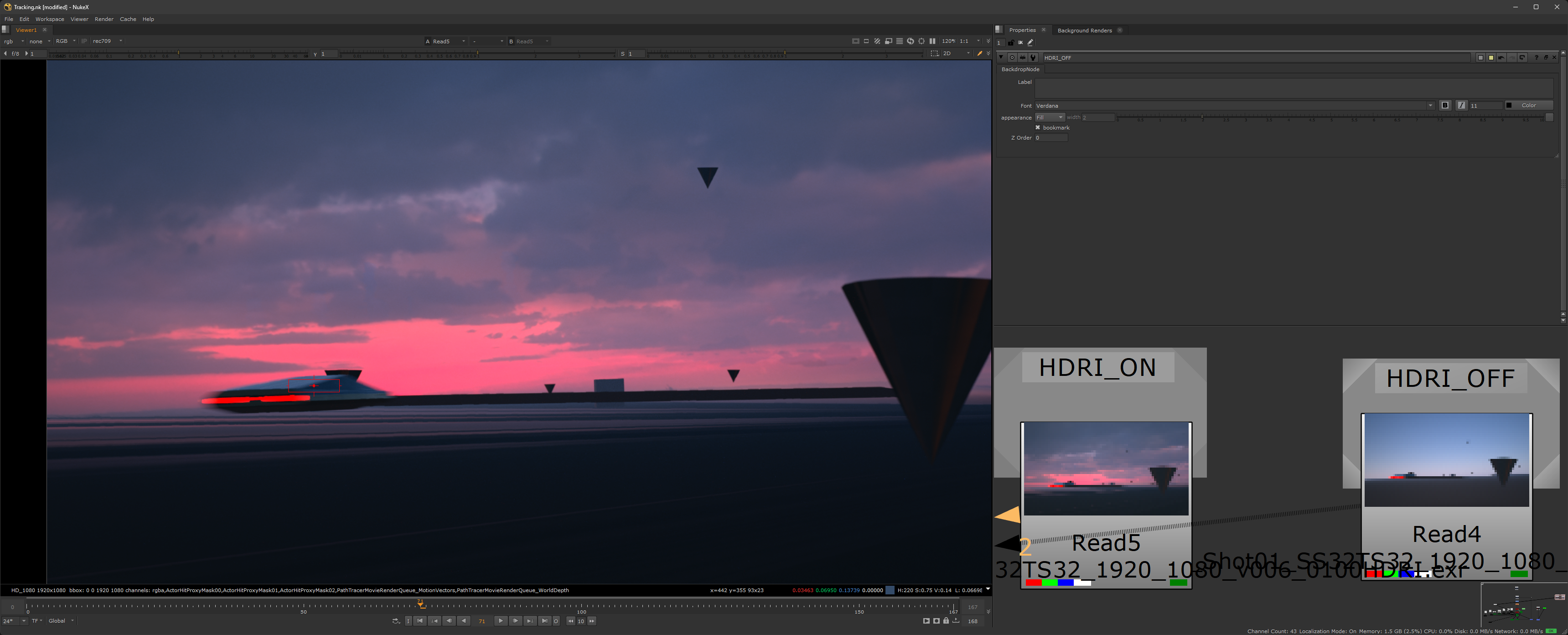Click the timeline playhead marker at 71
Screen dimensions: 1568x635
(420, 604)
